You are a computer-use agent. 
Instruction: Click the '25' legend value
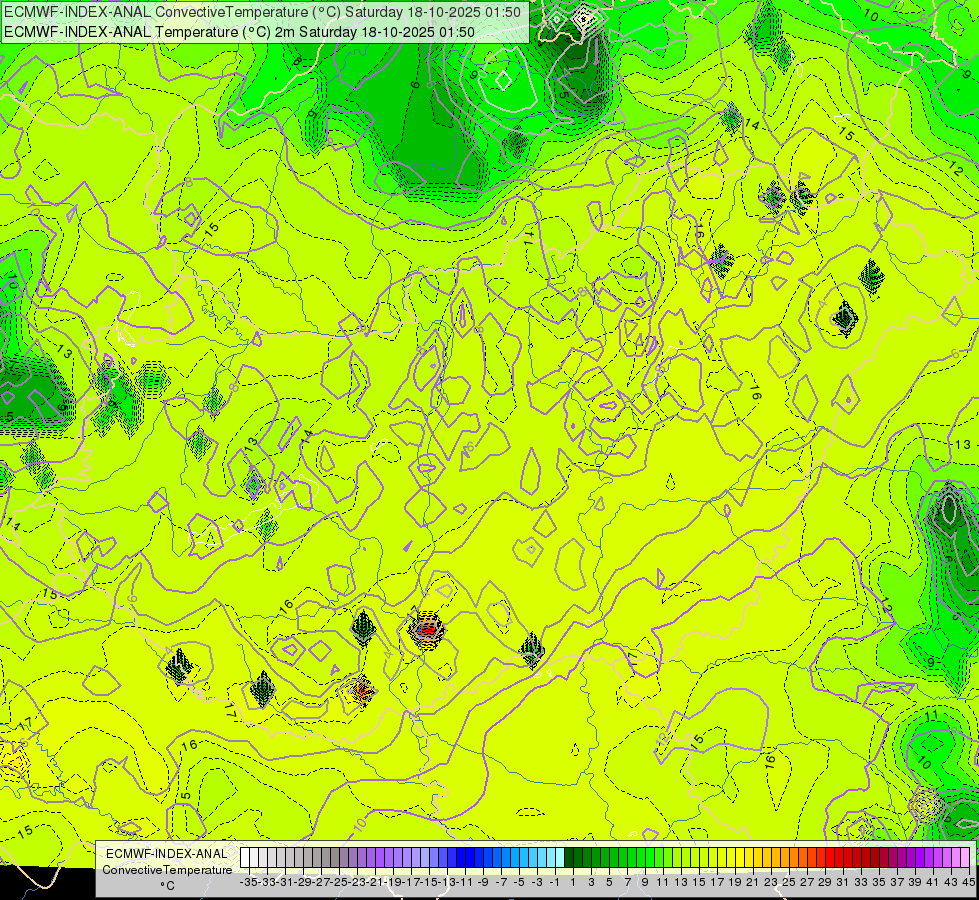[x=789, y=882]
